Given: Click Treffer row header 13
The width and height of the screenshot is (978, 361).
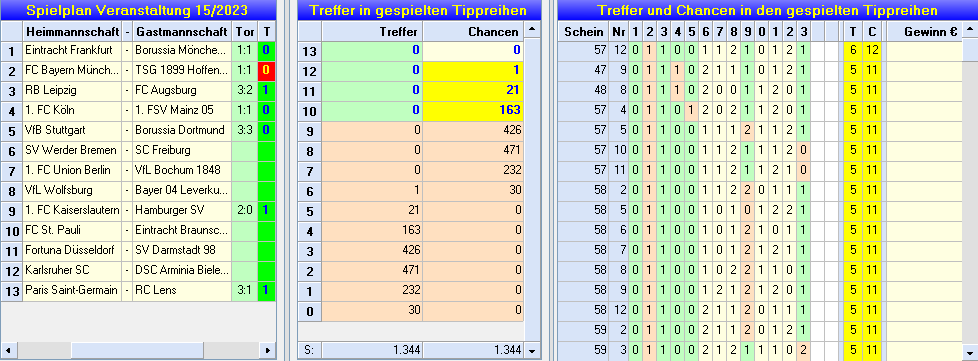Looking at the screenshot, I should coord(309,51).
